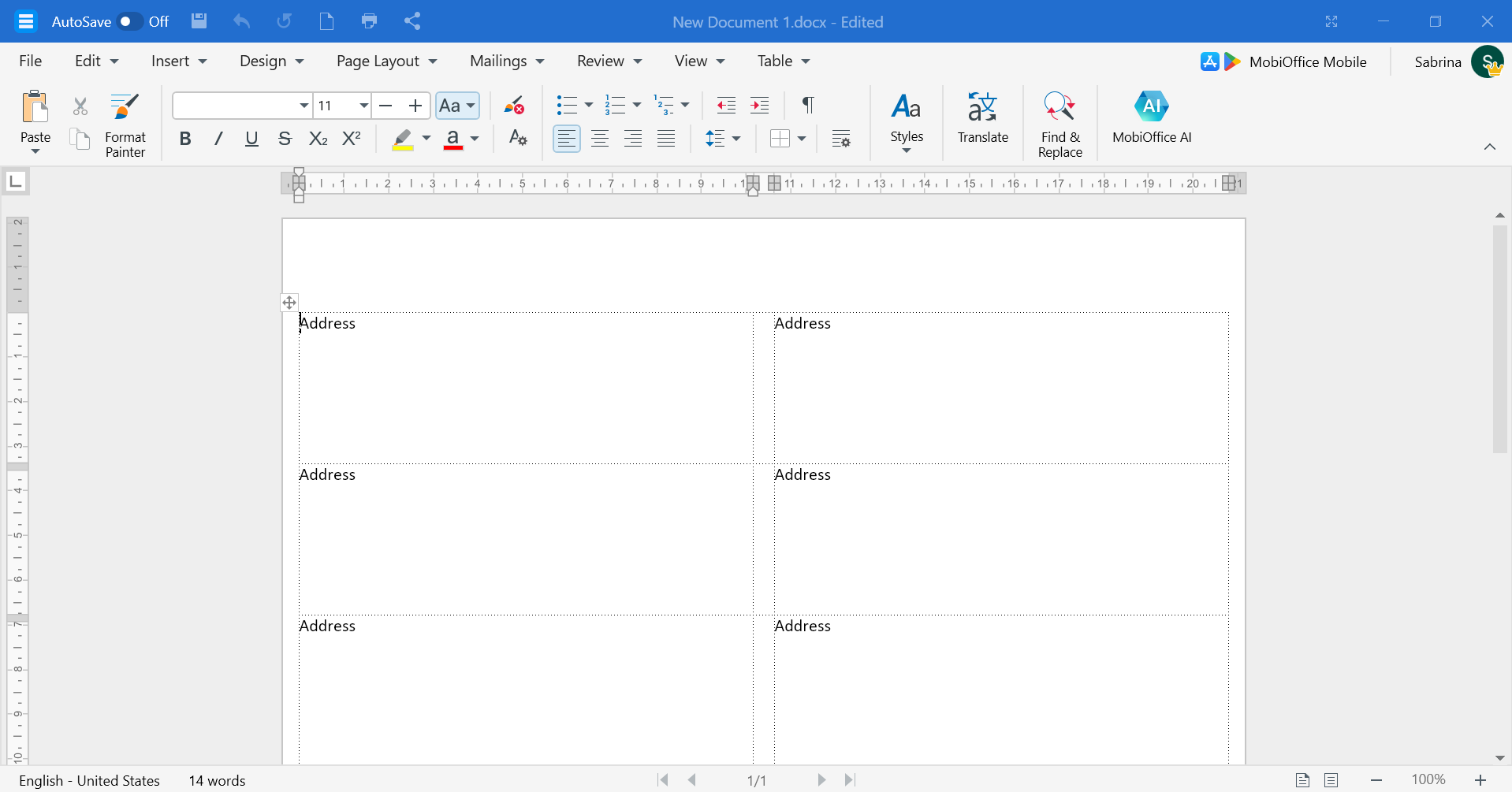Image resolution: width=1512 pixels, height=792 pixels.
Task: Switch to print layout view icon
Action: tap(1302, 780)
